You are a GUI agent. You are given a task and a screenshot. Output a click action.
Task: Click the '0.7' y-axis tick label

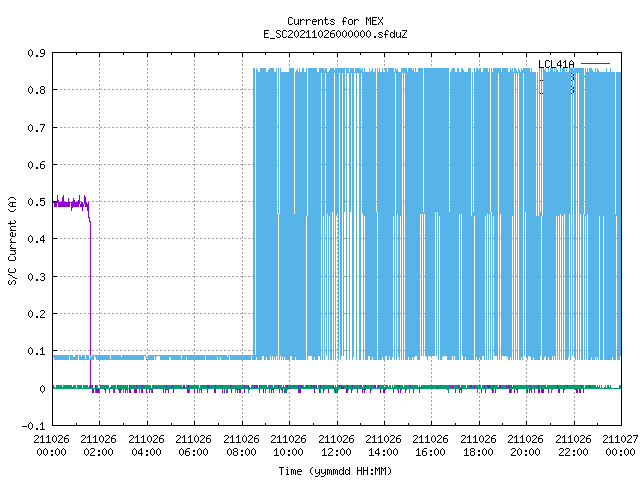(36, 128)
